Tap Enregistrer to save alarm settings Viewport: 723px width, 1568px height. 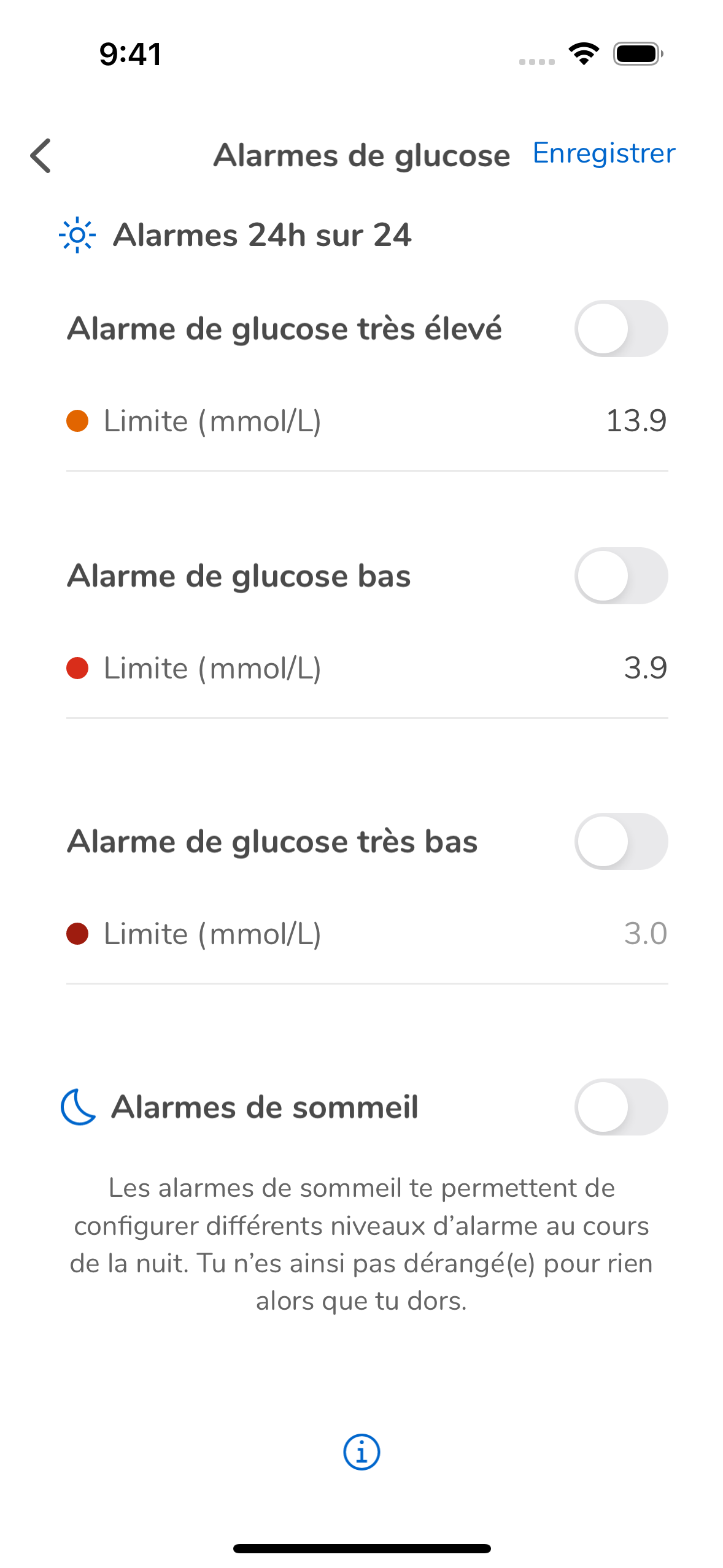click(x=604, y=153)
